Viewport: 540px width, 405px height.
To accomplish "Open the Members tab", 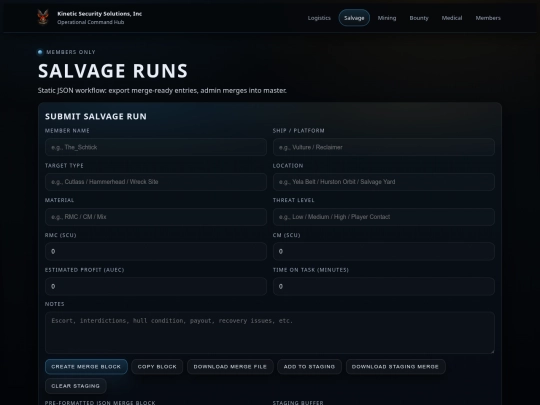I will pos(488,18).
